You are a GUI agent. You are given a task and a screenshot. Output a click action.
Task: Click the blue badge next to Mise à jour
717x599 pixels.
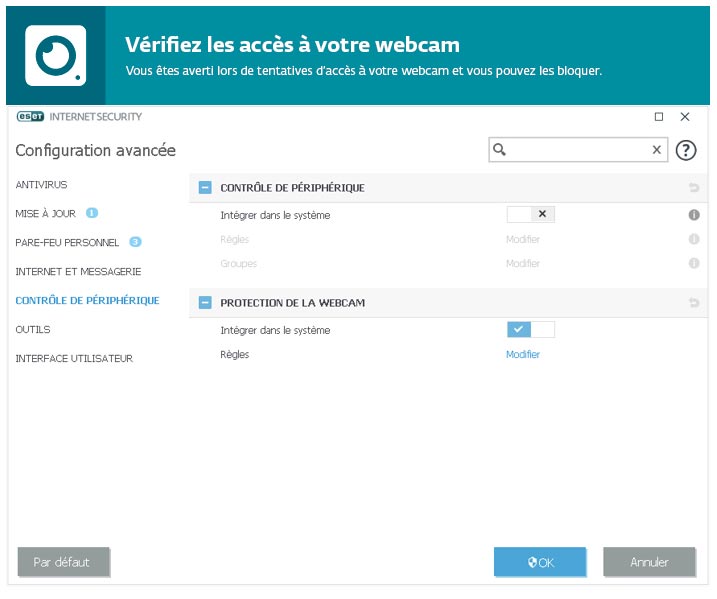pyautogui.click(x=91, y=213)
